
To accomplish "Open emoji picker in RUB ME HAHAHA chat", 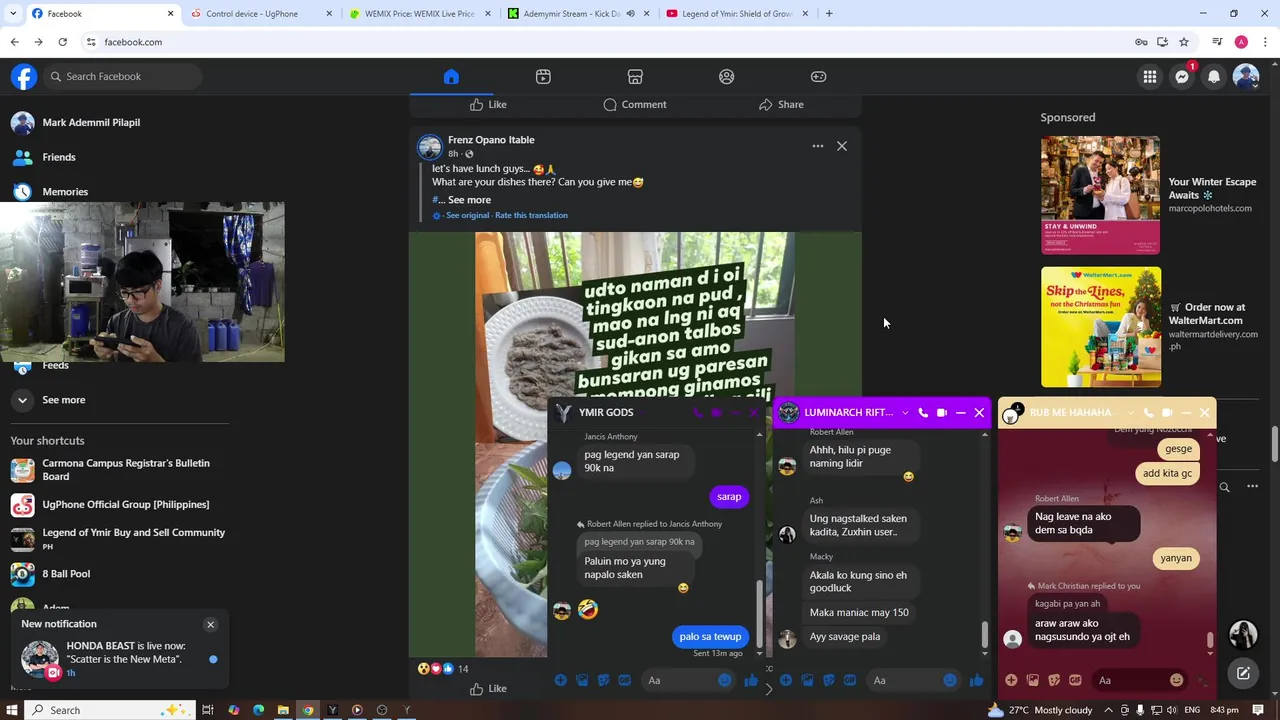I will tap(1176, 681).
